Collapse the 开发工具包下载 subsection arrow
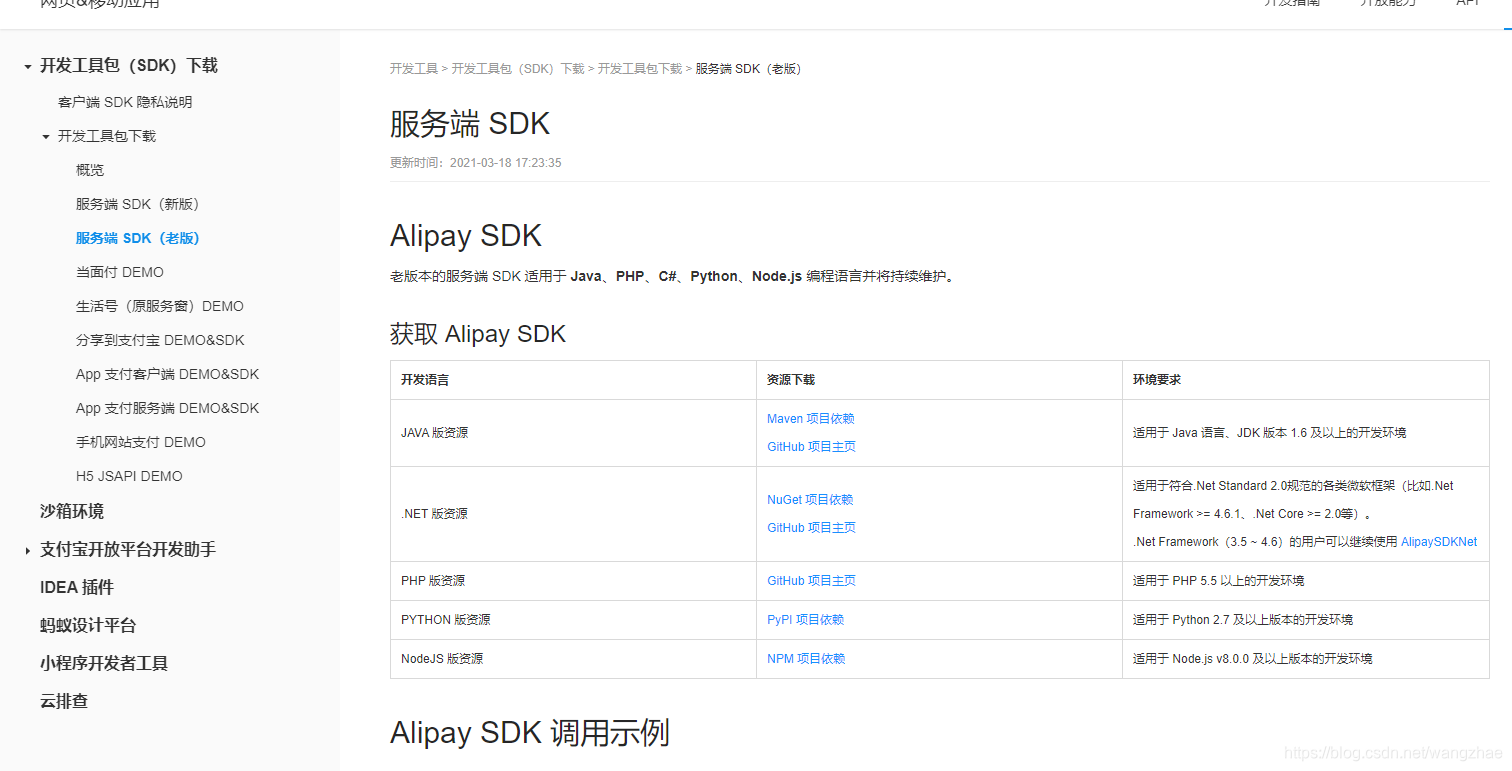The width and height of the screenshot is (1512, 771). 46,137
